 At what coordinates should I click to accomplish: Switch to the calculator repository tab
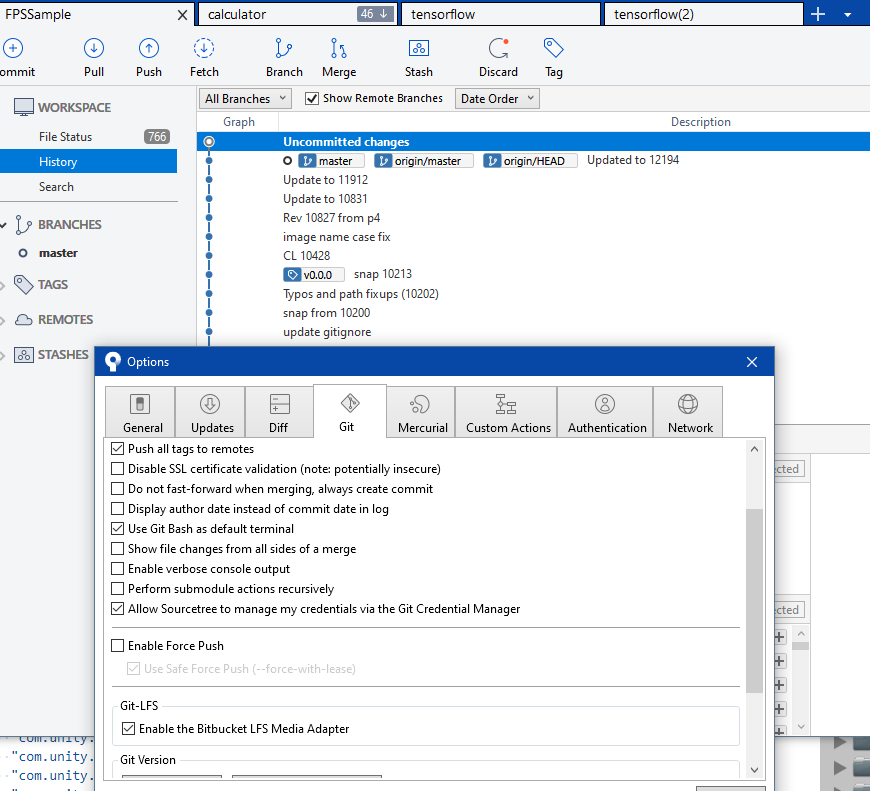[298, 14]
